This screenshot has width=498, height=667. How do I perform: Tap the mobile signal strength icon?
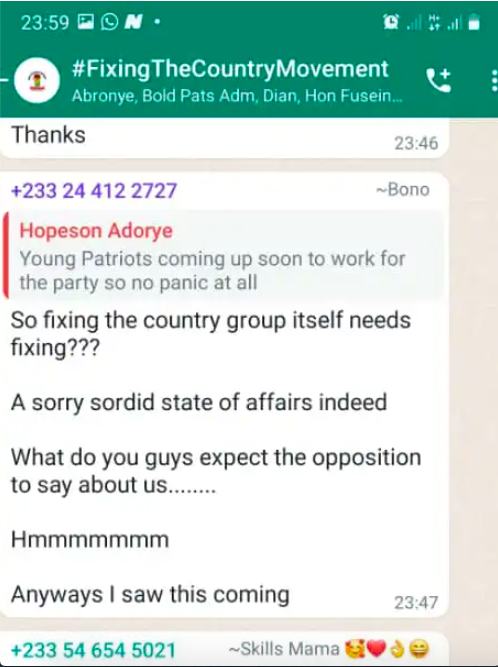tap(413, 23)
